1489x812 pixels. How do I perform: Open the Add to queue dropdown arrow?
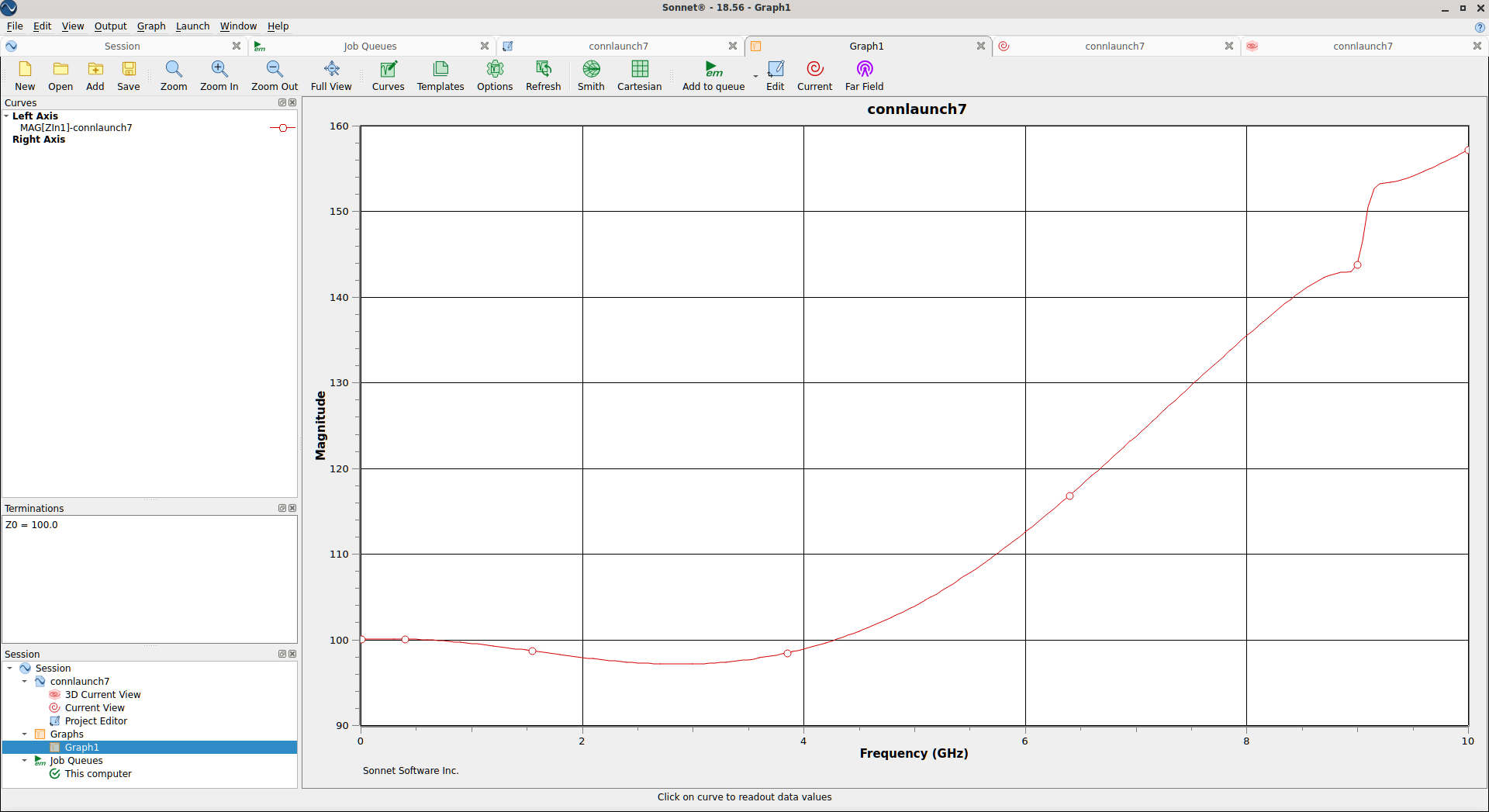[x=755, y=77]
